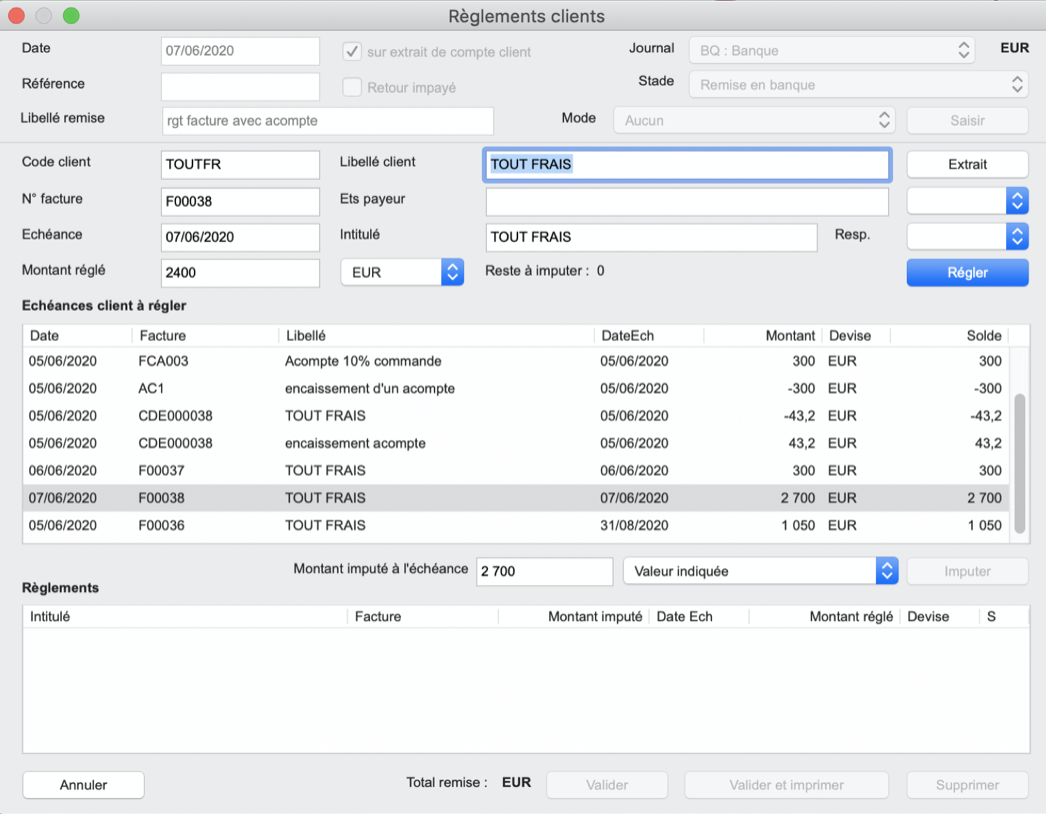The height and width of the screenshot is (814, 1046).
Task: Click the blue Régler button
Action: (x=967, y=272)
